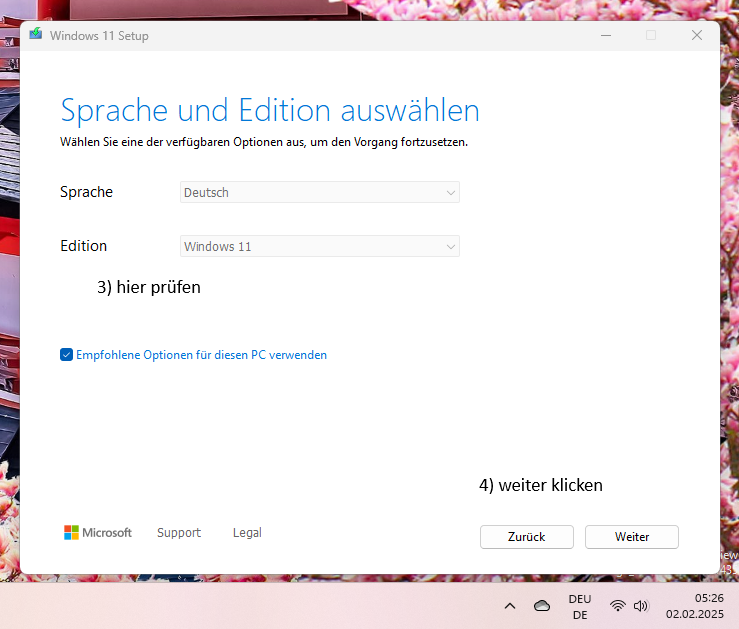The width and height of the screenshot is (739, 629).
Task: Click the Edition field label
Action: coord(83,246)
